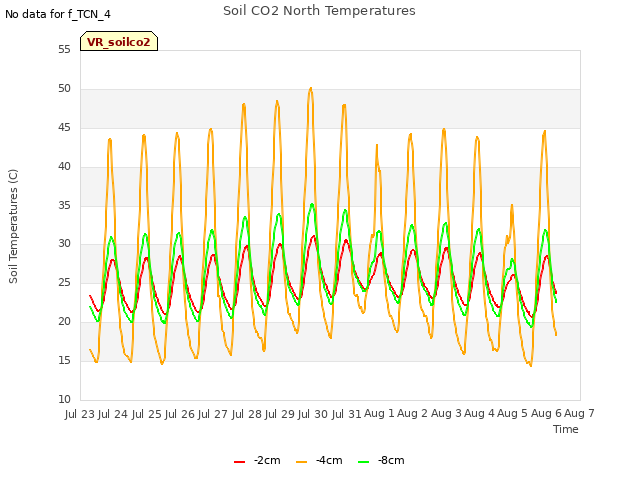The width and height of the screenshot is (640, 480).
Task: Click the Soil Temperatures (C) axis label
Action: [x=13, y=226]
